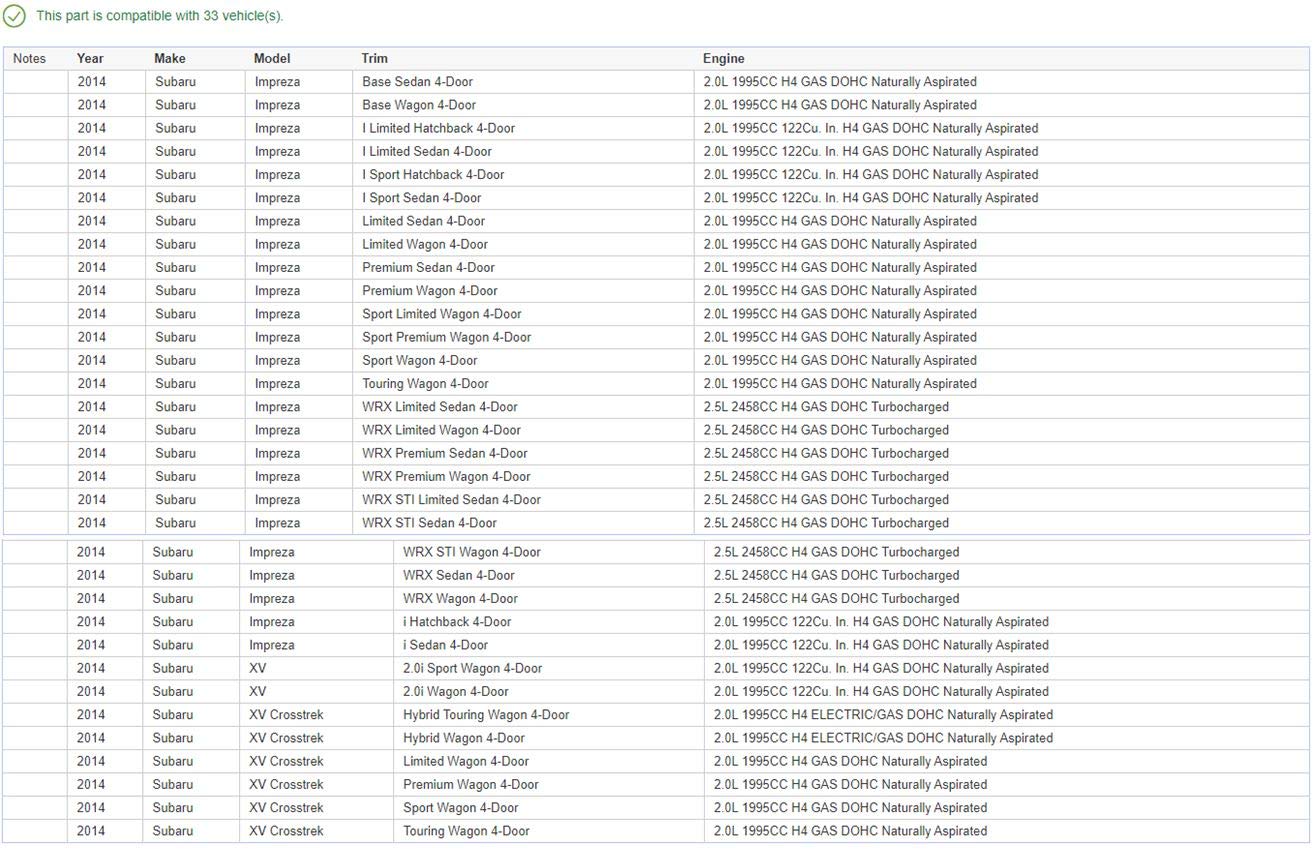This screenshot has height=850, width=1315.
Task: Select the Premium Wagon 4-Door Impreza trim
Action: (x=429, y=291)
